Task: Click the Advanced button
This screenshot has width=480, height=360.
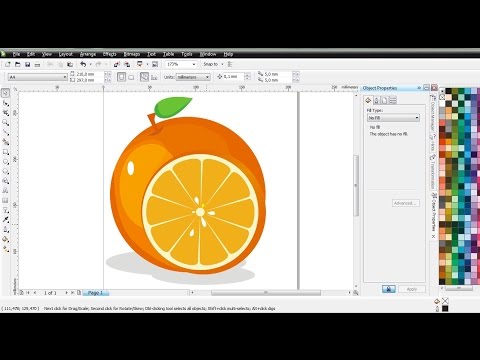Action: click(x=406, y=203)
